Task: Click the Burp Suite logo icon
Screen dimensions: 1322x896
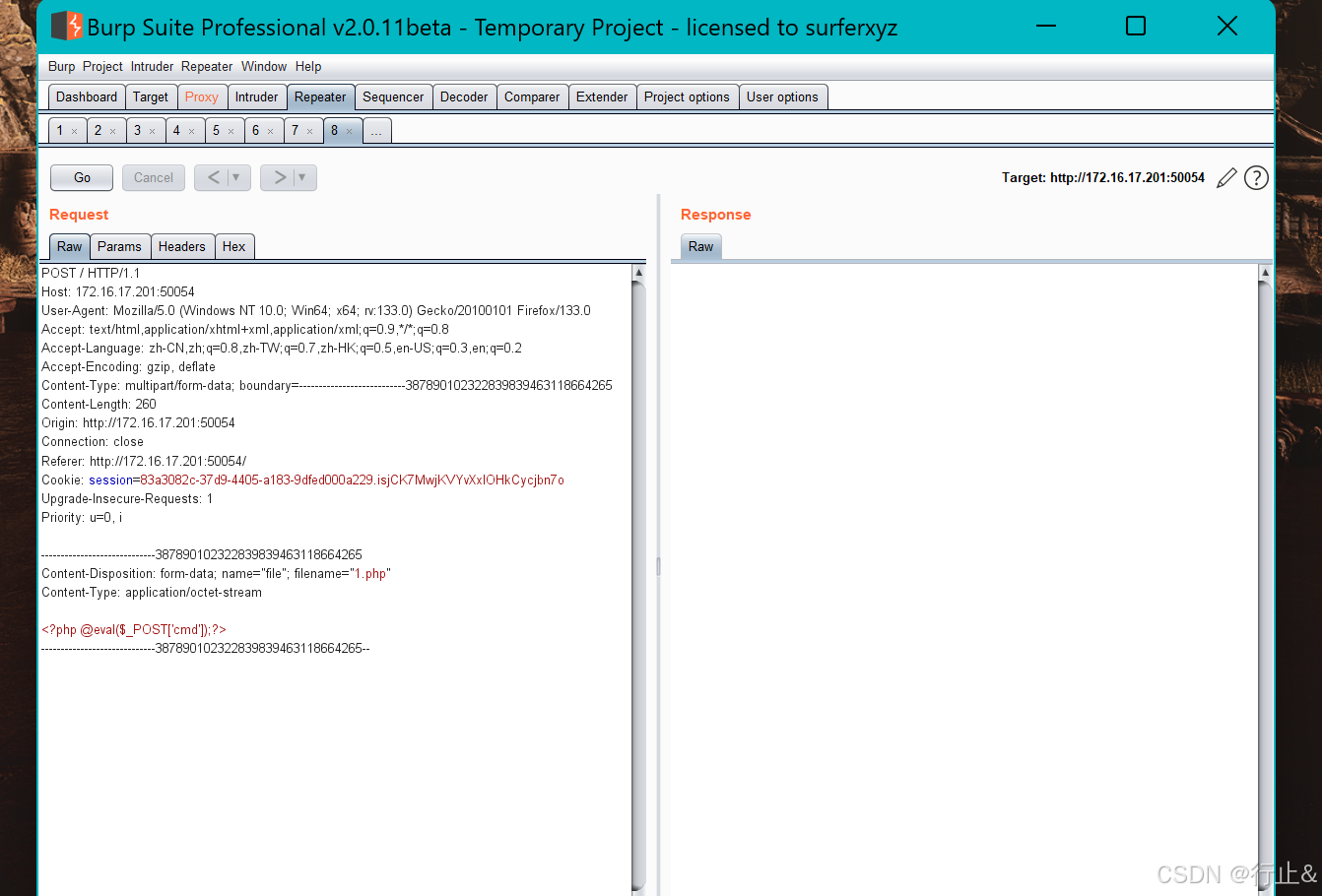Action: click(x=67, y=26)
